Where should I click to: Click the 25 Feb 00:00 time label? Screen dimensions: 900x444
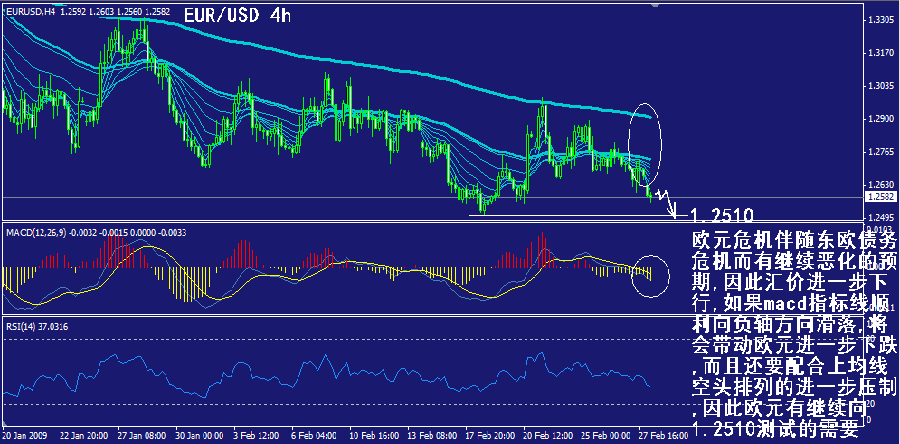pyautogui.click(x=608, y=435)
